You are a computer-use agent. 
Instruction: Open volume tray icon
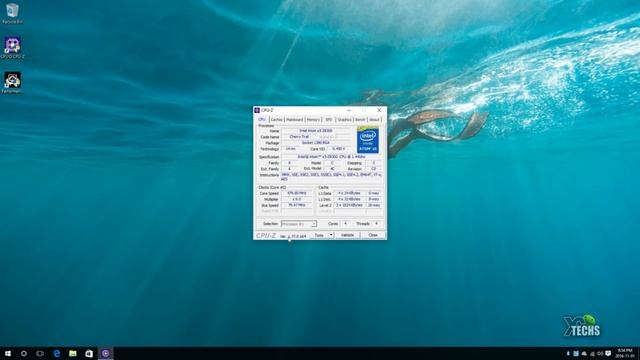point(600,353)
